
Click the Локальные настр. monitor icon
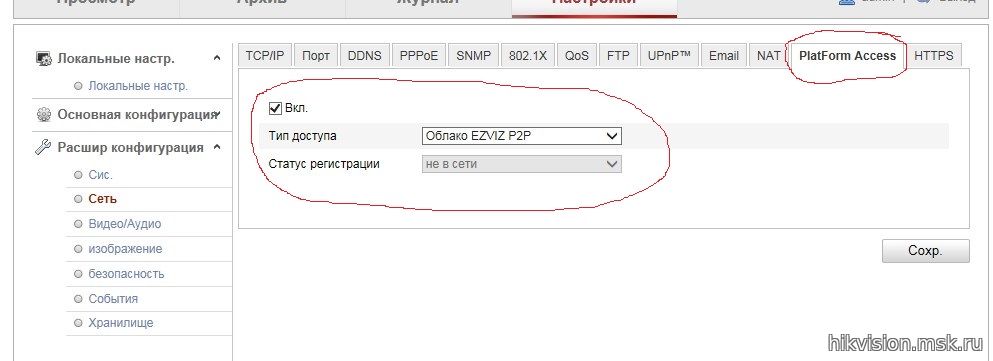coord(44,59)
